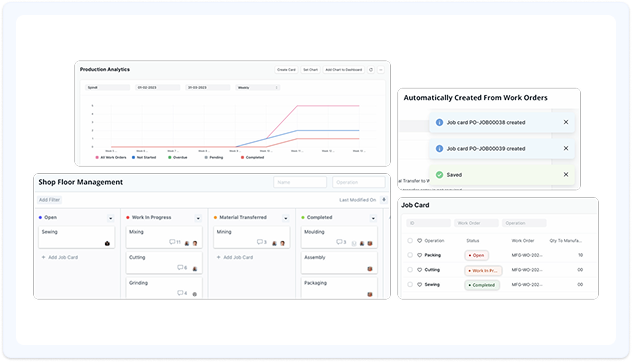This screenshot has width=632, height=362.
Task: Click the Operation filter field in Job Card
Action: pyautogui.click(x=524, y=223)
